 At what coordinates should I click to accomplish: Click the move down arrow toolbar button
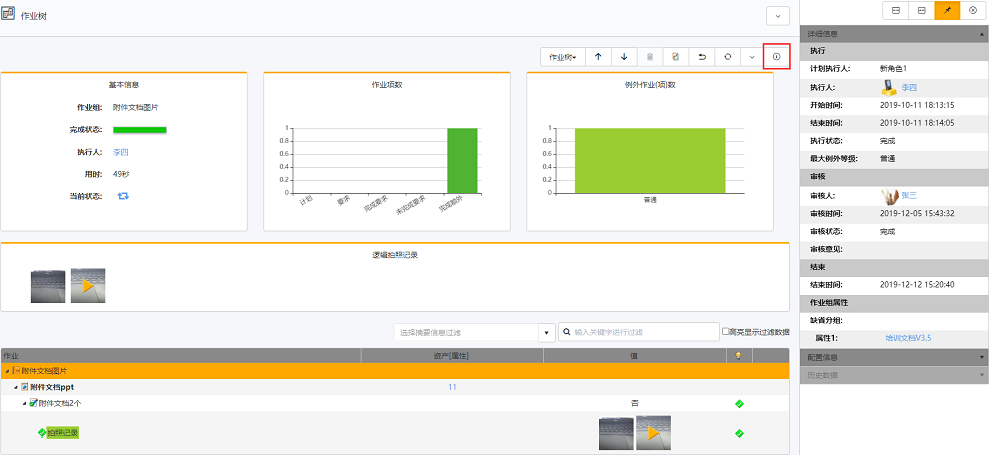pyautogui.click(x=624, y=57)
